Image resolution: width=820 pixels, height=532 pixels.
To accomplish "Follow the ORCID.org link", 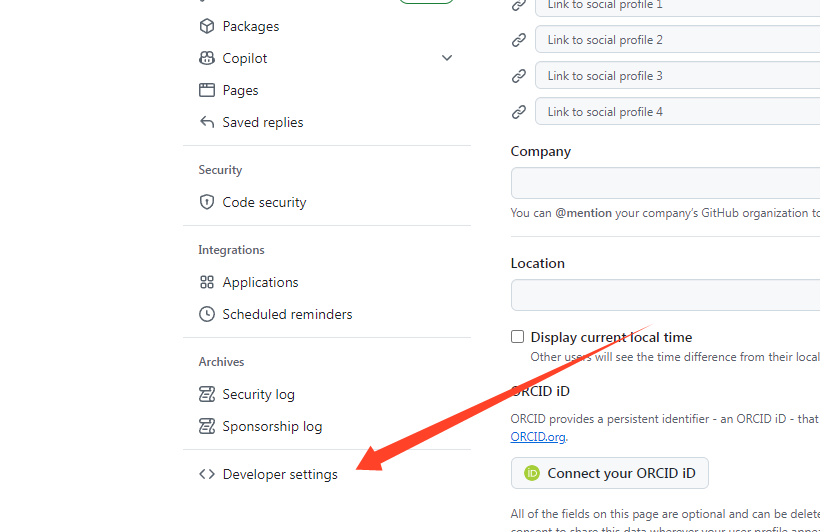I will pos(538,436).
